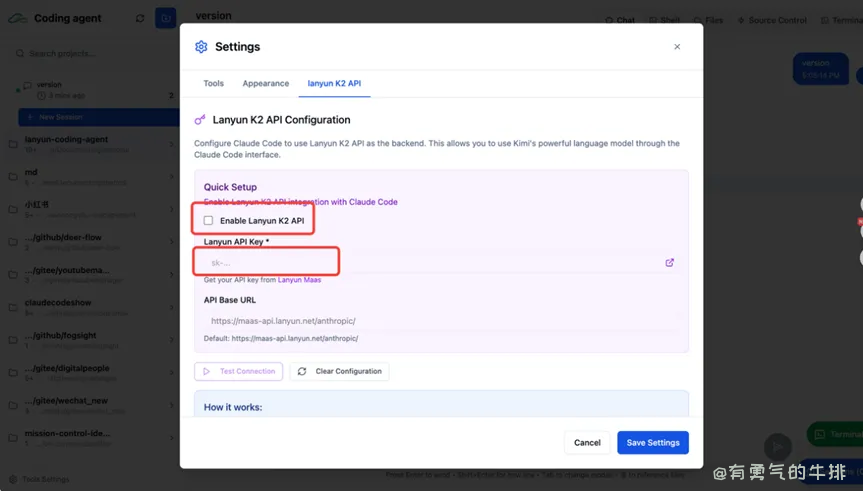Edit the API Base URL field
The image size is (863, 491).
441,320
